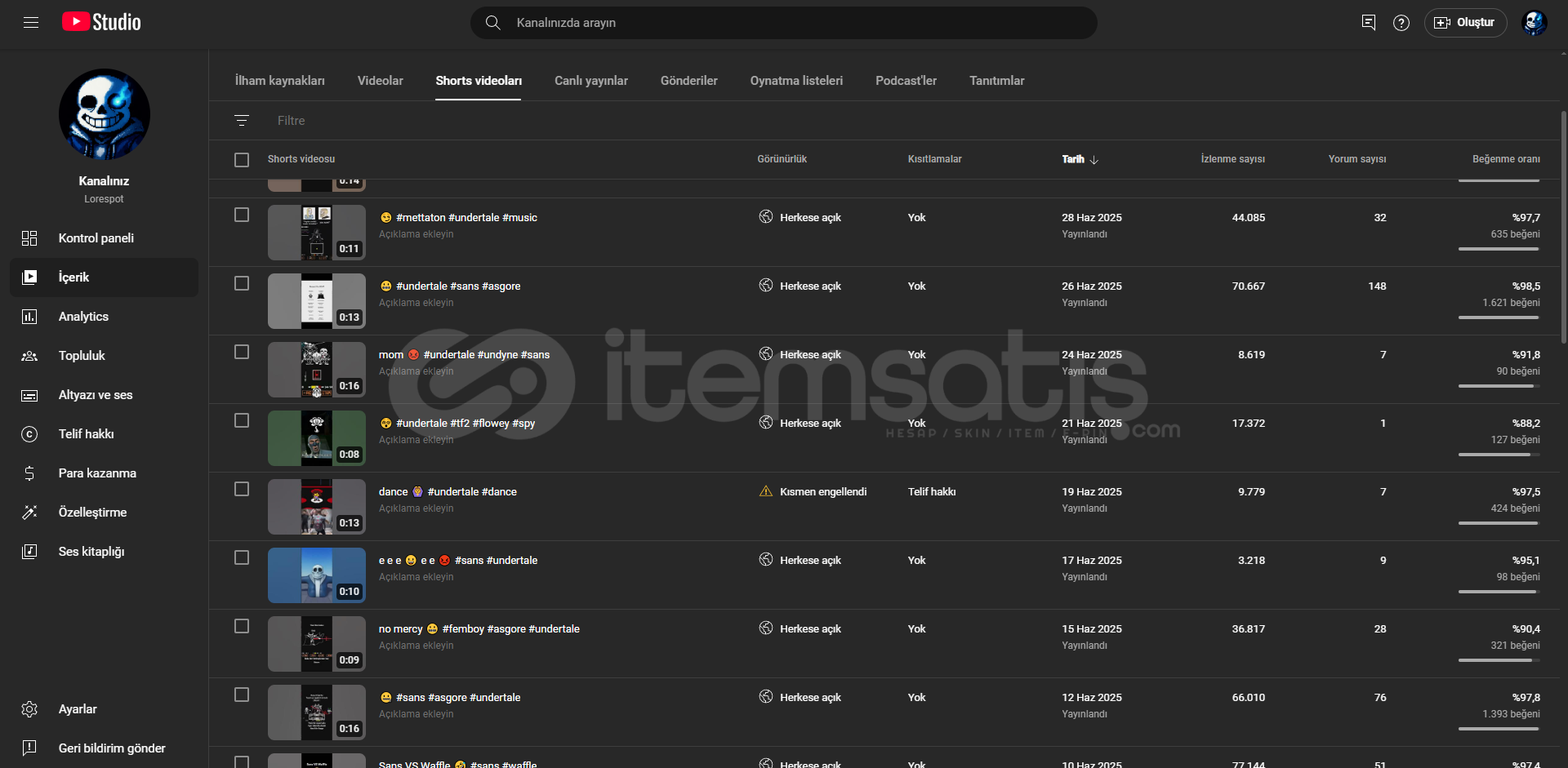
Task: Click the Kanalınızda arayın search field
Action: point(784,23)
